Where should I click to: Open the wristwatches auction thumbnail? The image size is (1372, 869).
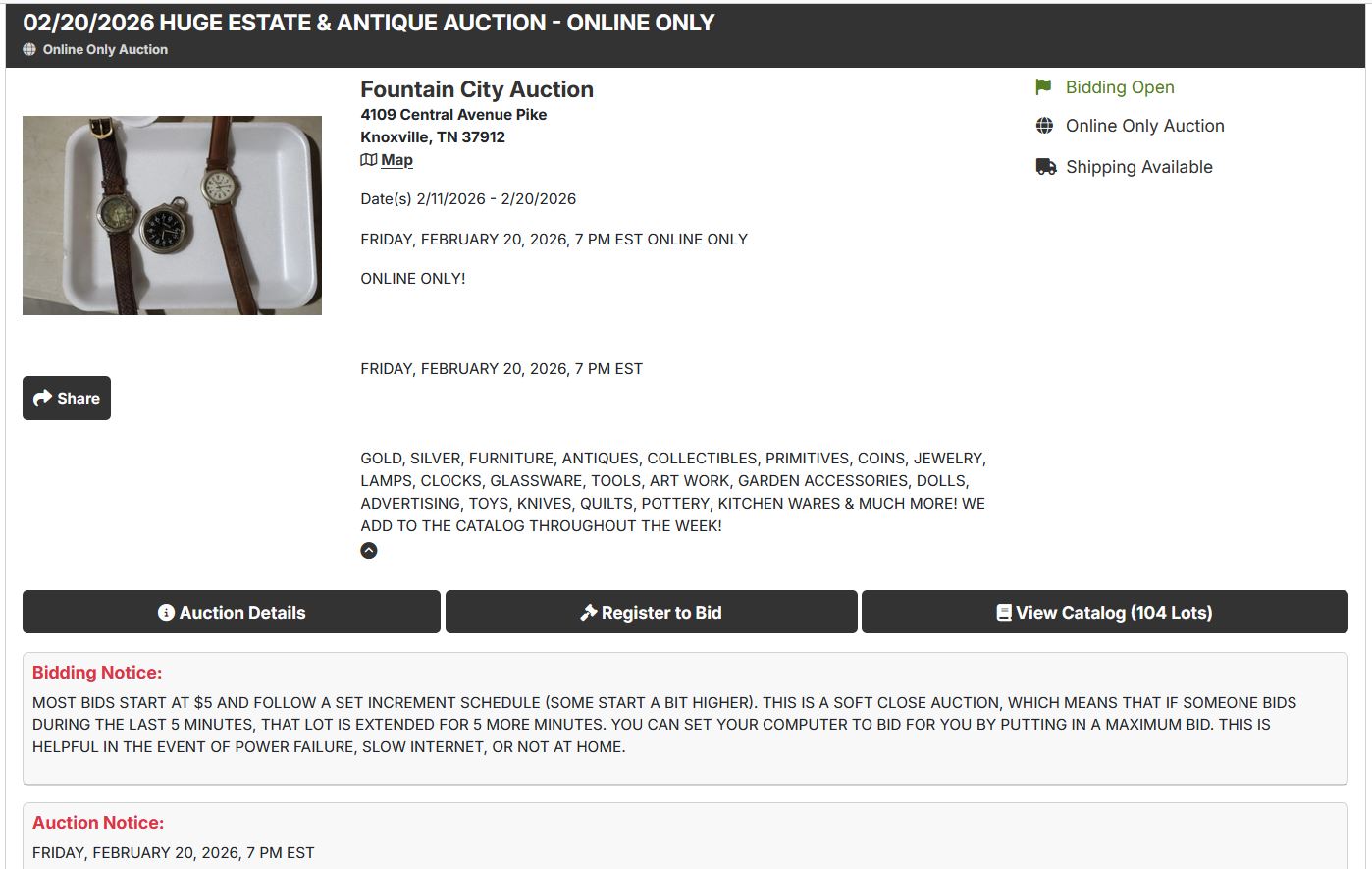[172, 215]
